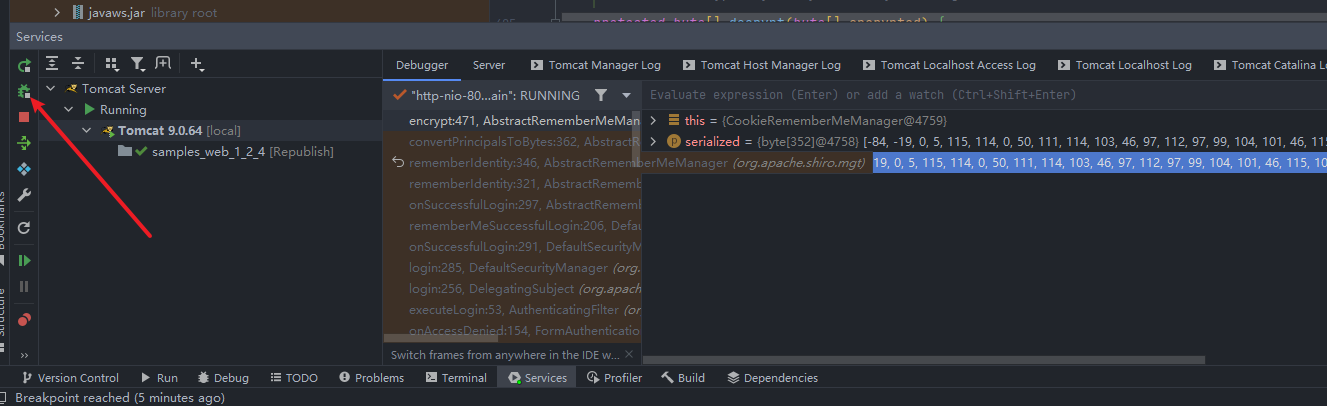The image size is (1327, 406).
Task: Click the Resume Program play icon
Action: (x=24, y=260)
